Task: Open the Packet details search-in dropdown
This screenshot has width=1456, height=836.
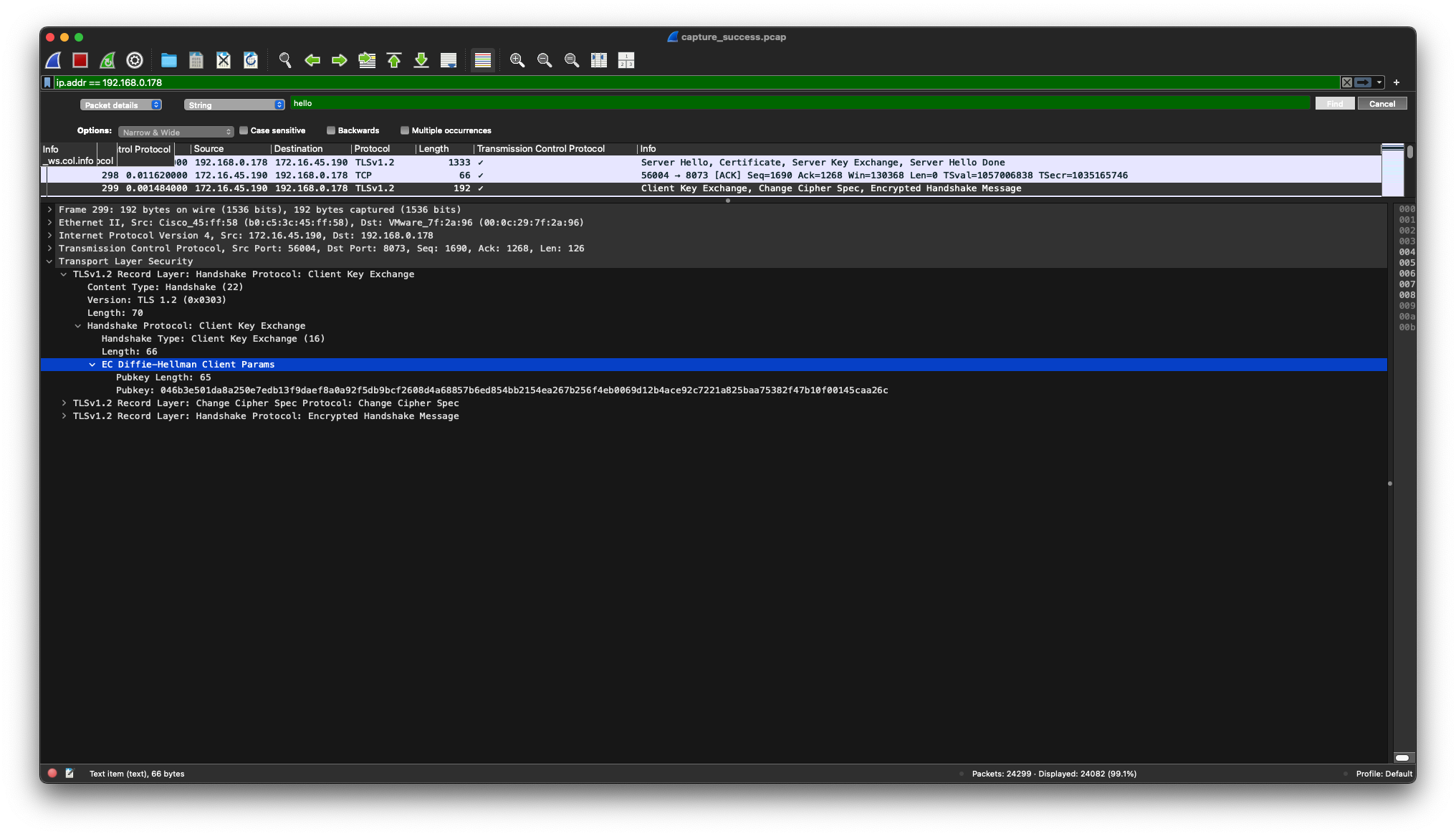Action: [x=120, y=105]
